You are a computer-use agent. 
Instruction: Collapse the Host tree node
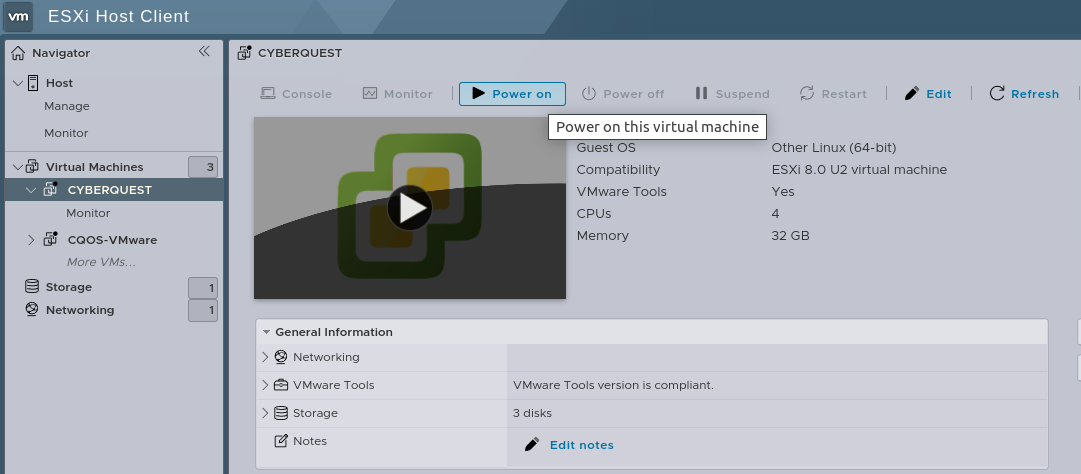[x=18, y=83]
